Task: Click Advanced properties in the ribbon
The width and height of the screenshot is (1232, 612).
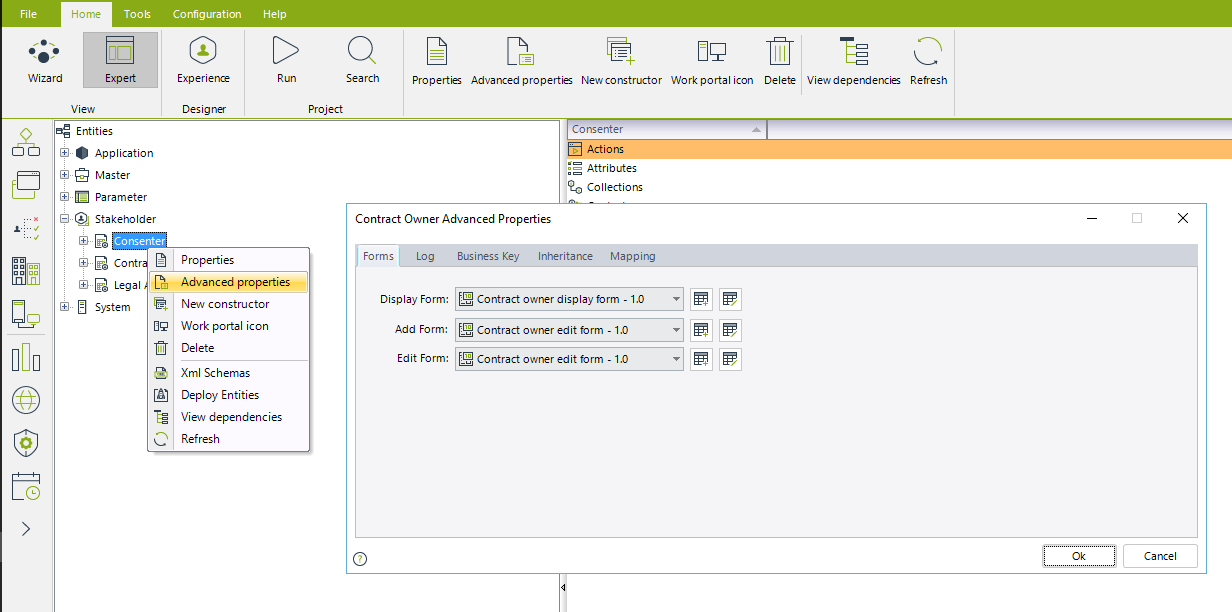Action: [521, 61]
